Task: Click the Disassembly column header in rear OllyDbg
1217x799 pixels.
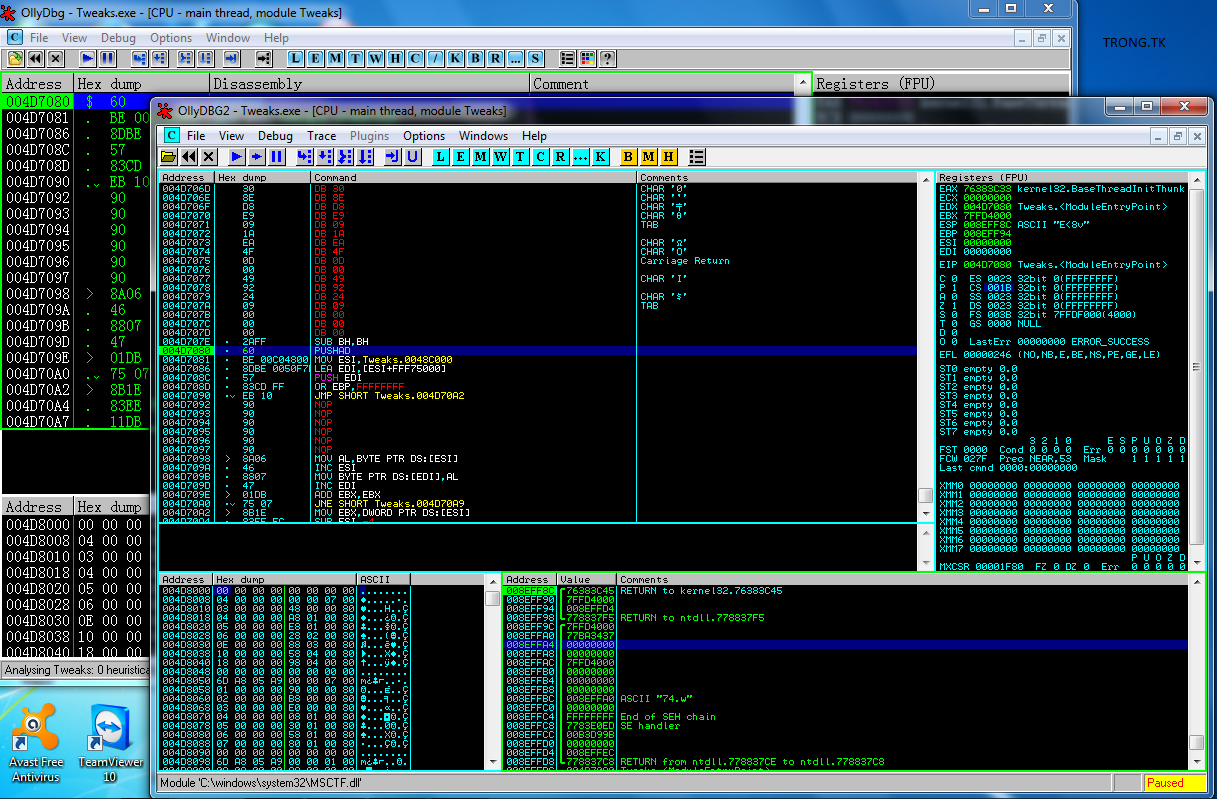Action: 370,84
